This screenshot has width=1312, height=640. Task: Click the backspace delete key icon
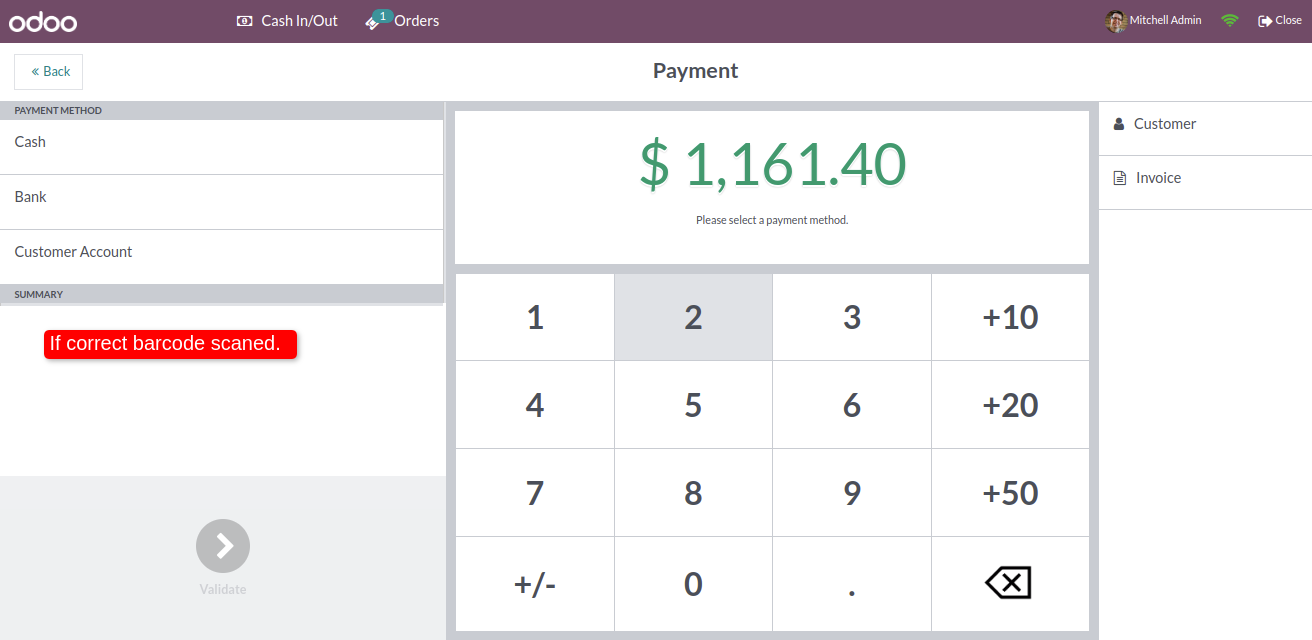(x=1009, y=583)
